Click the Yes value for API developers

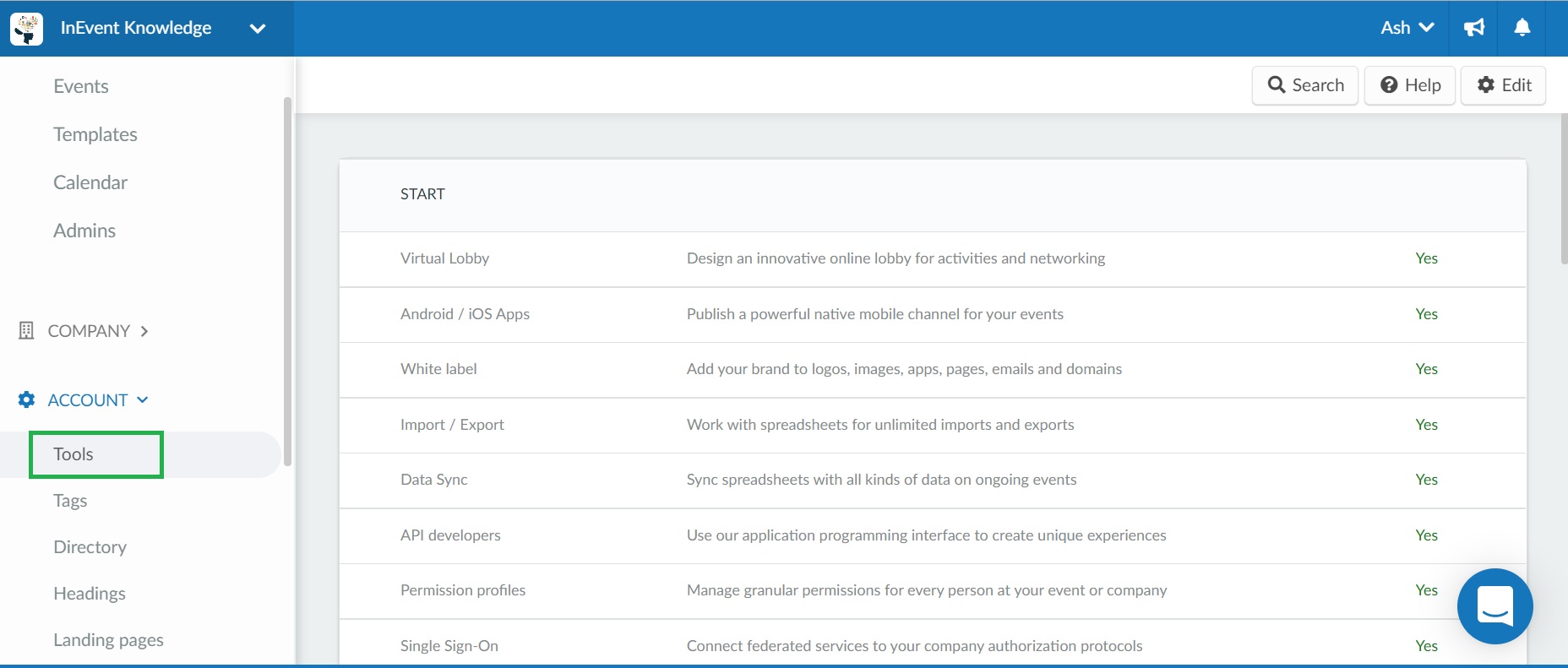click(1427, 535)
